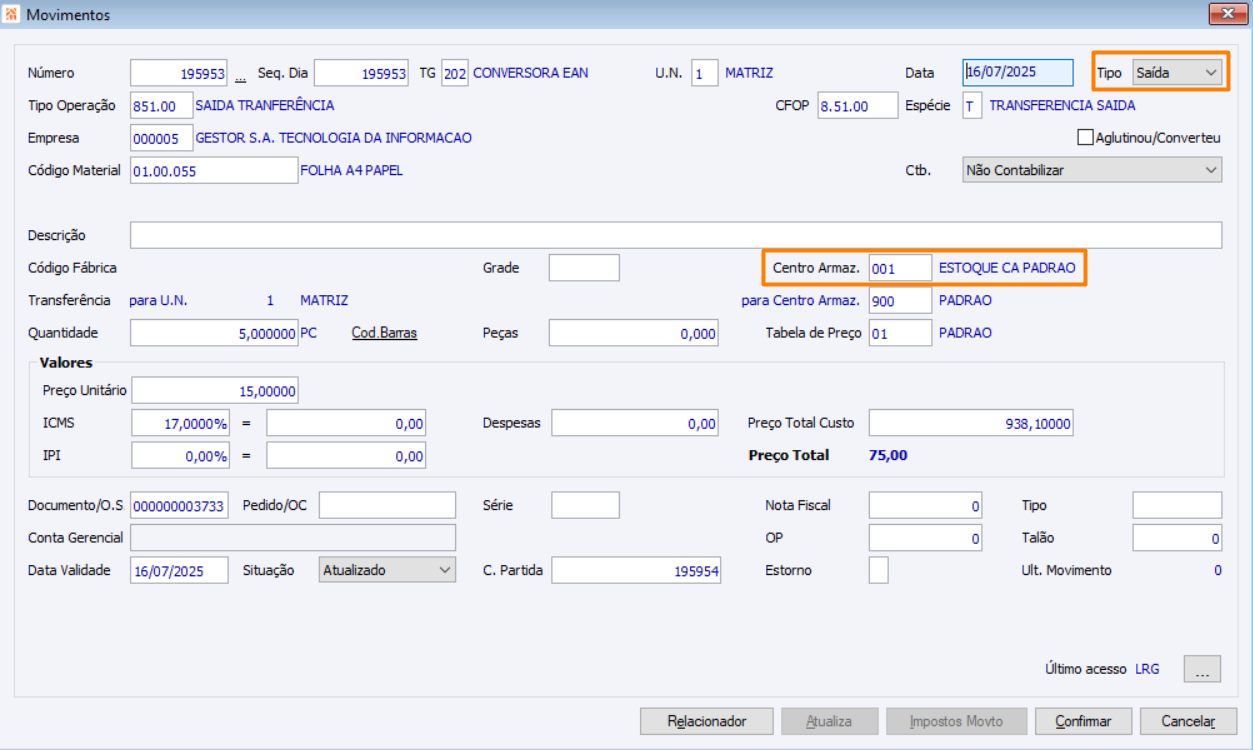Image resolution: width=1253 pixels, height=750 pixels.
Task: Click the Impostos Movto button
Action: (956, 721)
